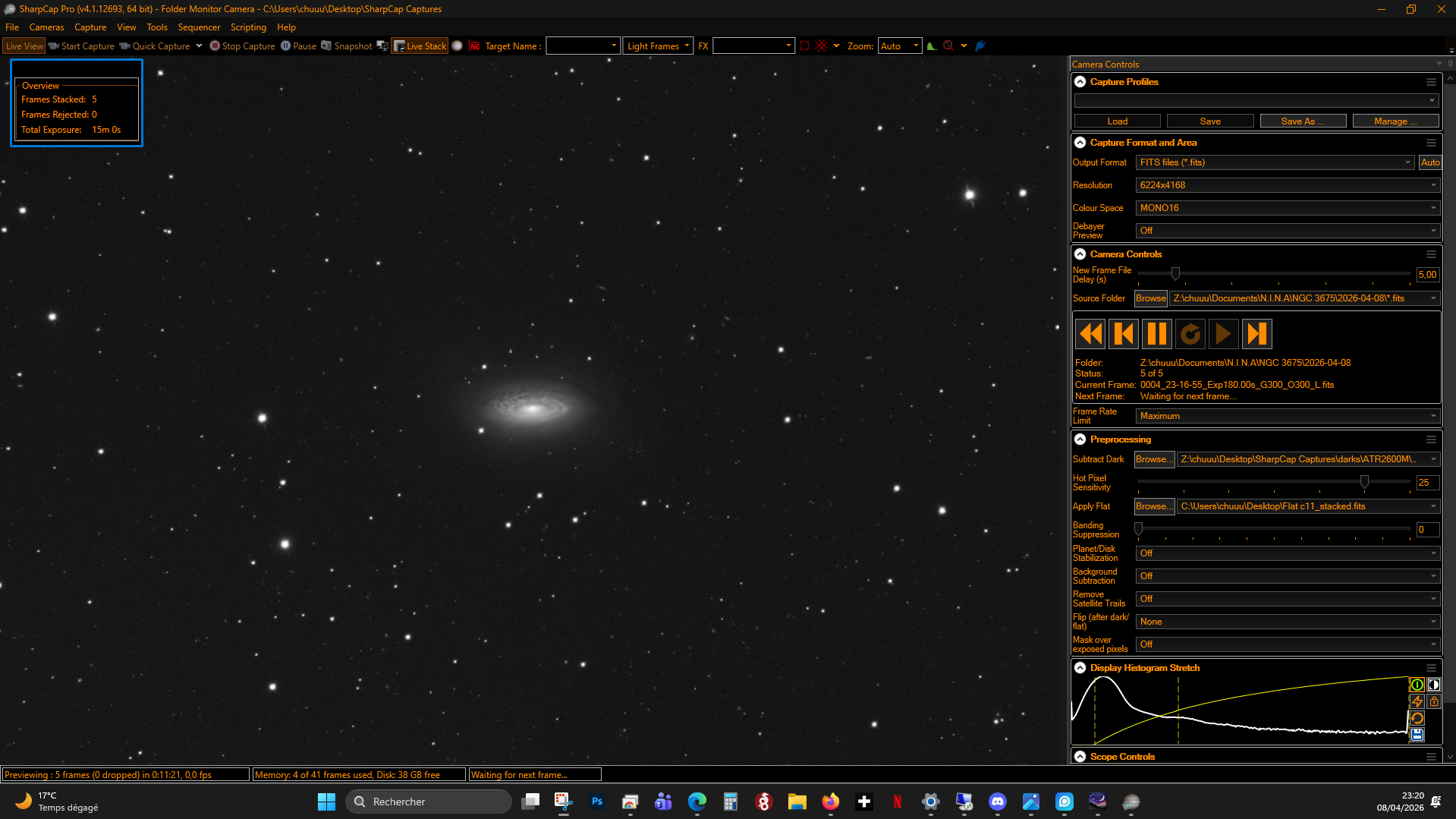Click the Windows Start button
This screenshot has height=819, width=1456.
(326, 802)
